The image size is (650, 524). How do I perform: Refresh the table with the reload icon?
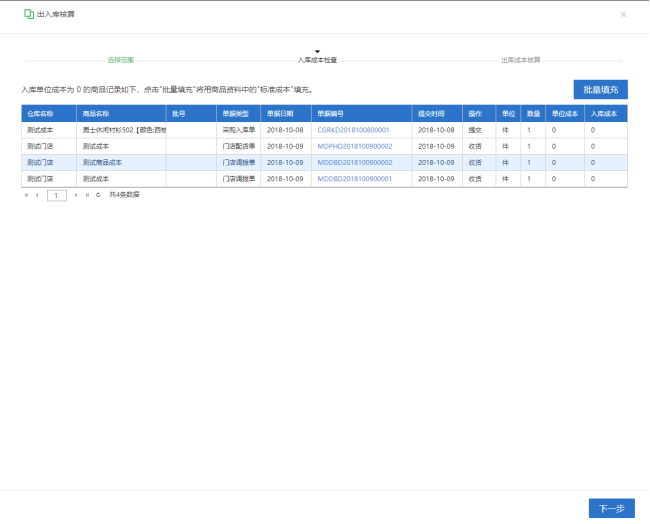coord(98,195)
